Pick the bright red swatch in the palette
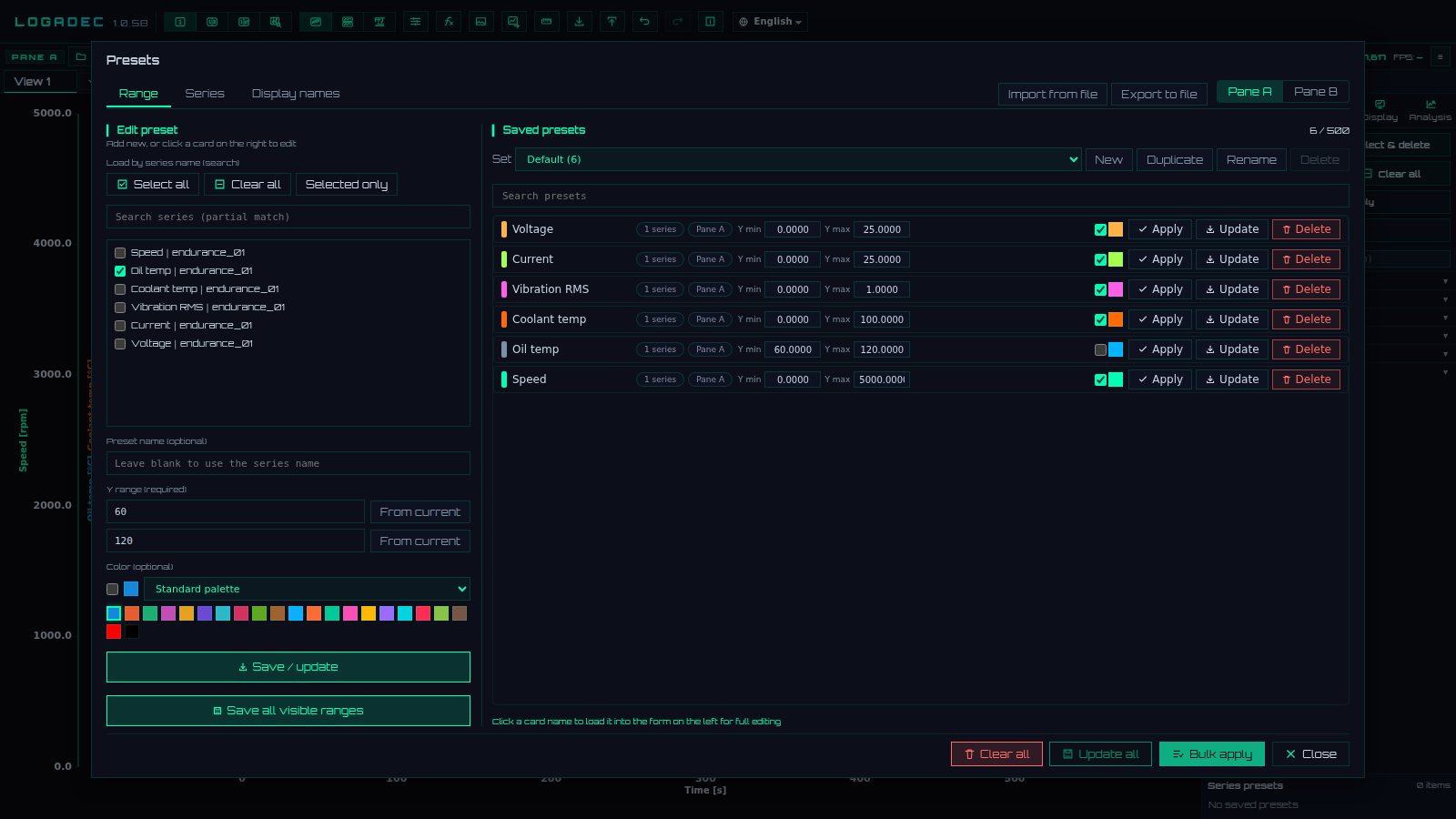Viewport: 1456px width, 819px height. pos(114,632)
